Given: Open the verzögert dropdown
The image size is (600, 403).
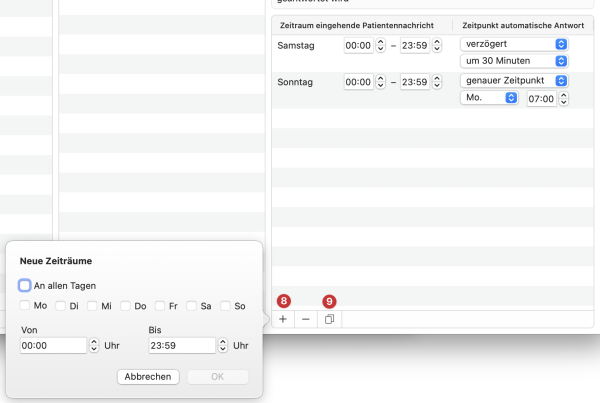Looking at the screenshot, I should pos(514,44).
